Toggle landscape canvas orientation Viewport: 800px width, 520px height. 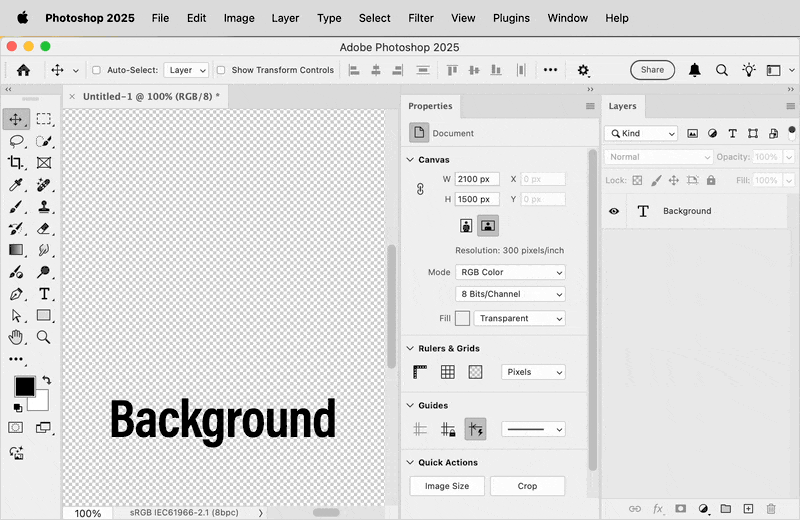coord(488,226)
